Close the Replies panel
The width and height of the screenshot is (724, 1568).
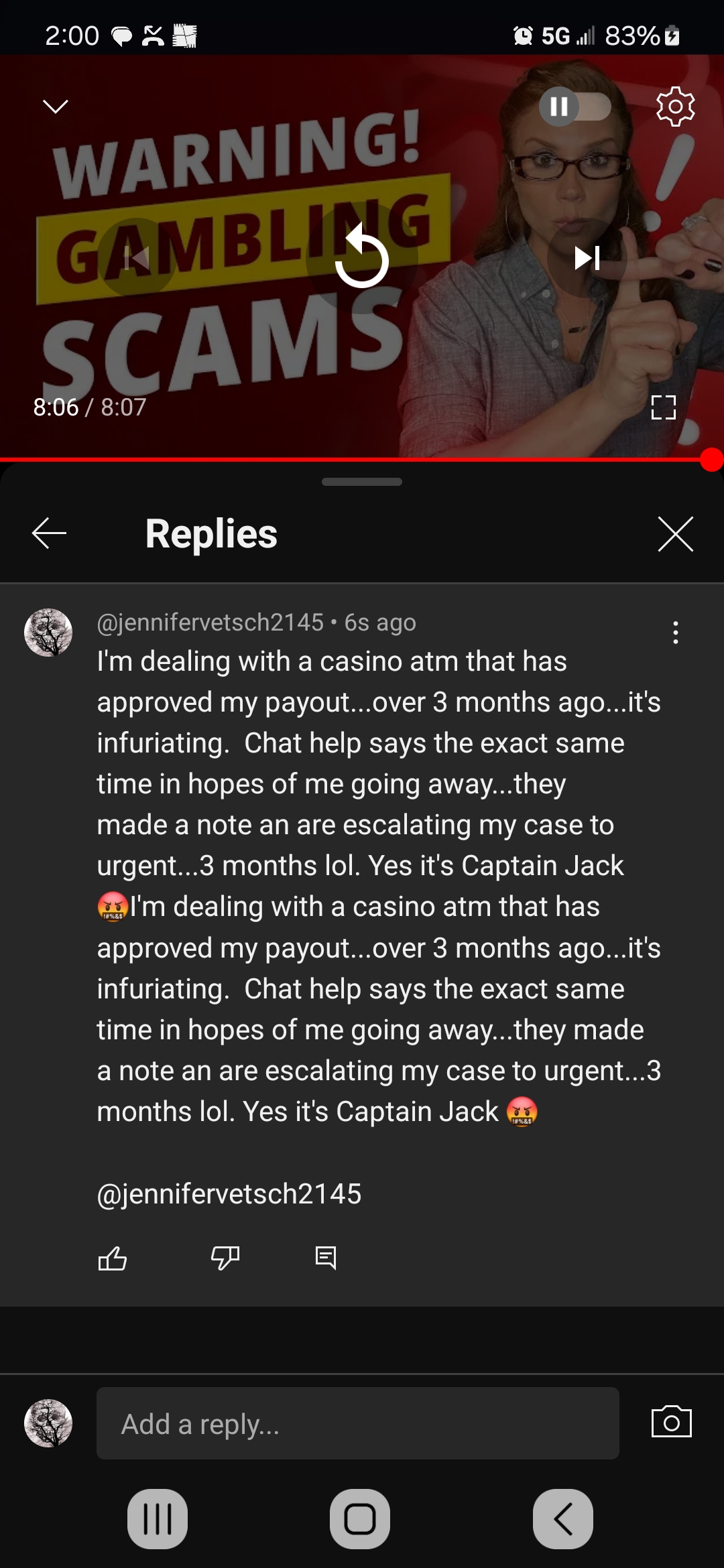[675, 534]
